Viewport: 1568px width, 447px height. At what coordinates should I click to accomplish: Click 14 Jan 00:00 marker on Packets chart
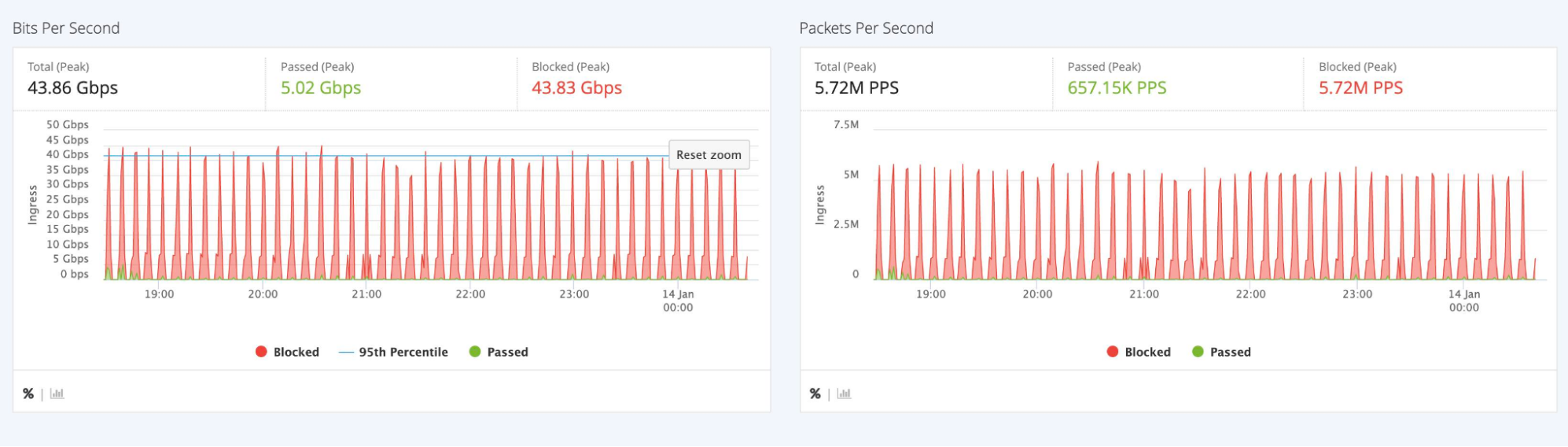pyautogui.click(x=1464, y=301)
